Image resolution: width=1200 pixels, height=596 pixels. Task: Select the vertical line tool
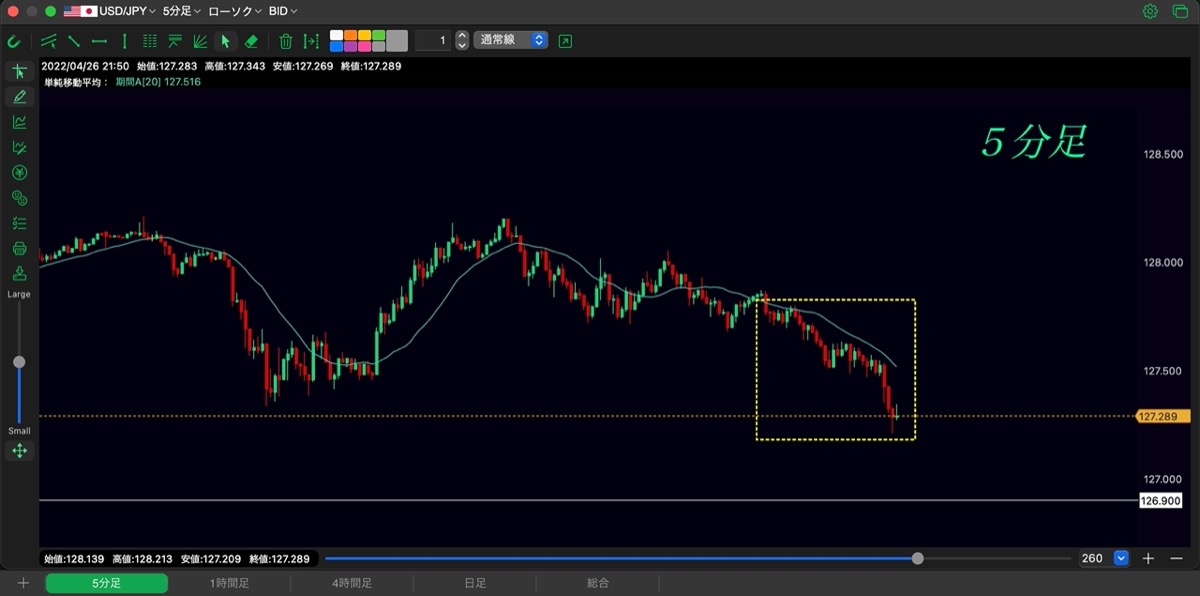click(x=124, y=41)
